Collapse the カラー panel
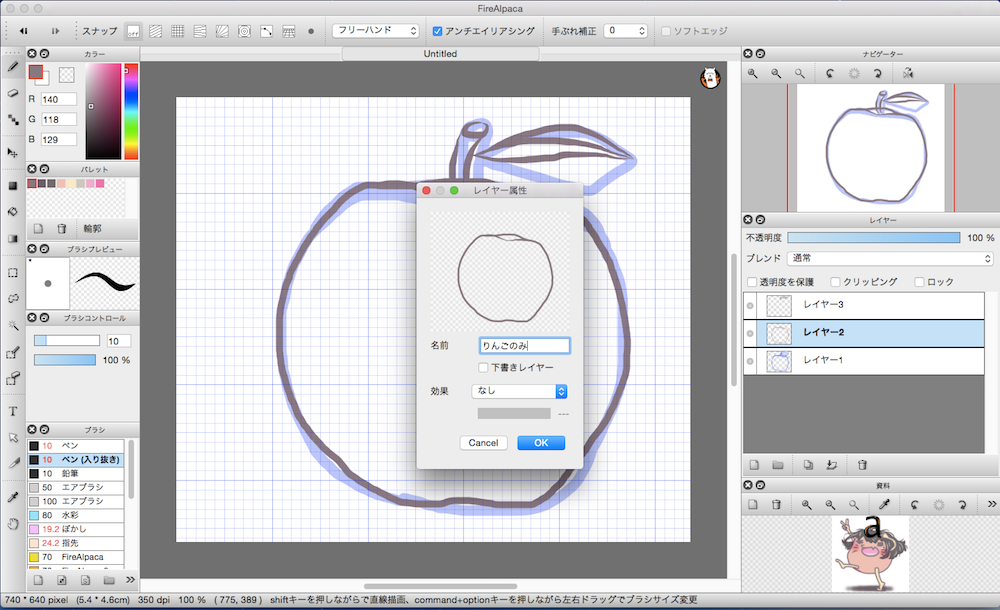This screenshot has width=1000, height=610. [x=44, y=54]
